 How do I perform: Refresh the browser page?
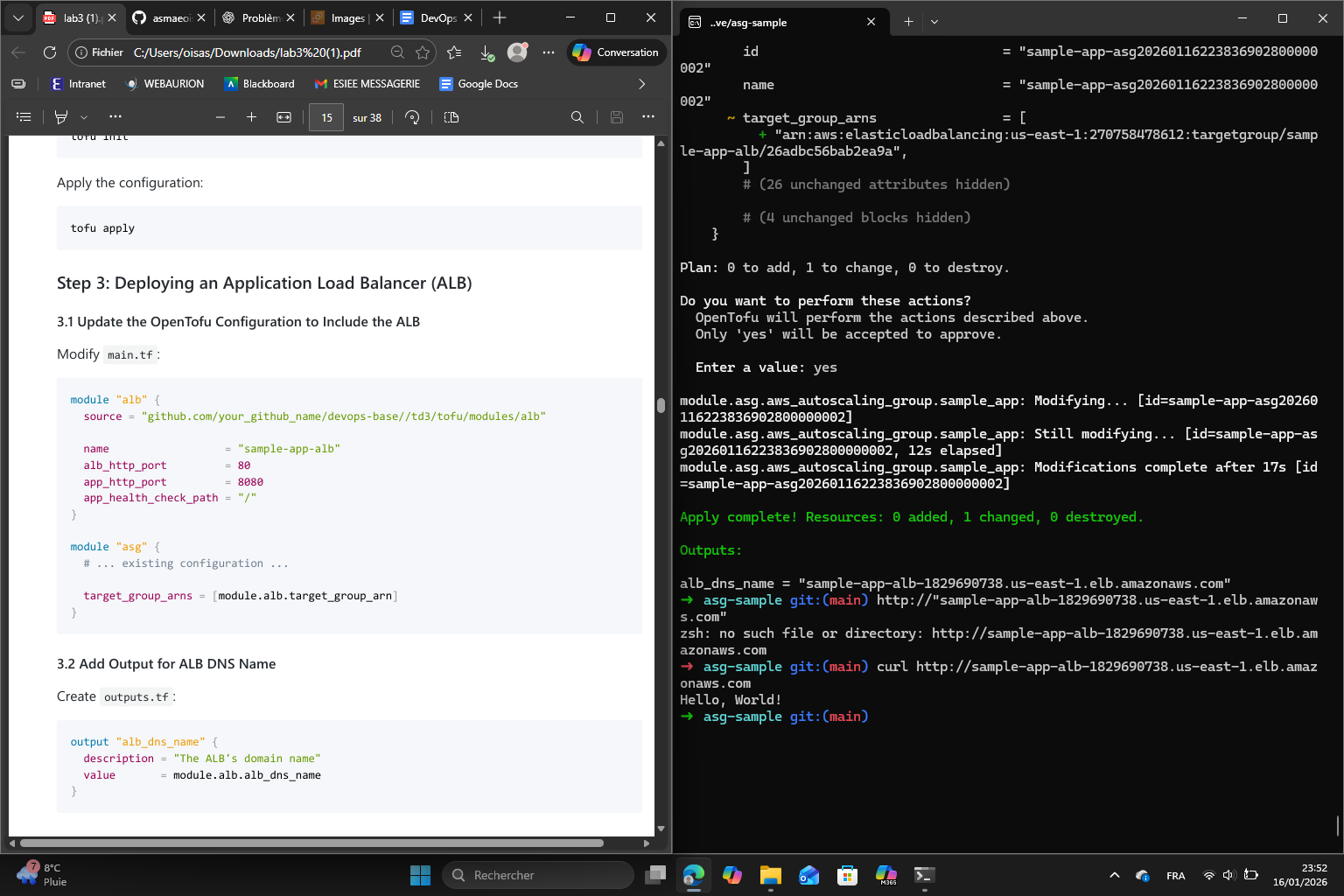point(50,52)
